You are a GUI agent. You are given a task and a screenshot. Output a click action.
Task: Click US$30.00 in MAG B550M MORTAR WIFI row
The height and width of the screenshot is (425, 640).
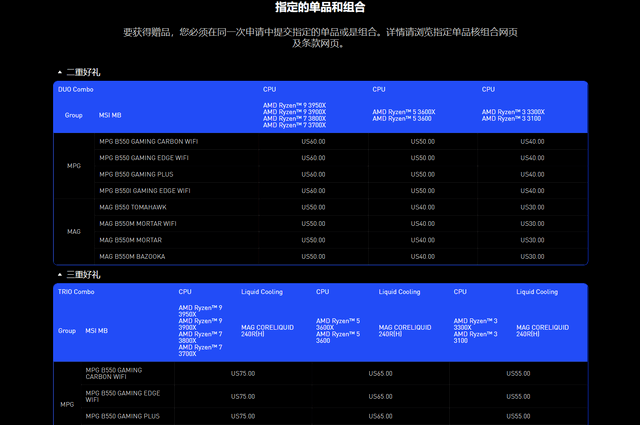(x=532, y=224)
